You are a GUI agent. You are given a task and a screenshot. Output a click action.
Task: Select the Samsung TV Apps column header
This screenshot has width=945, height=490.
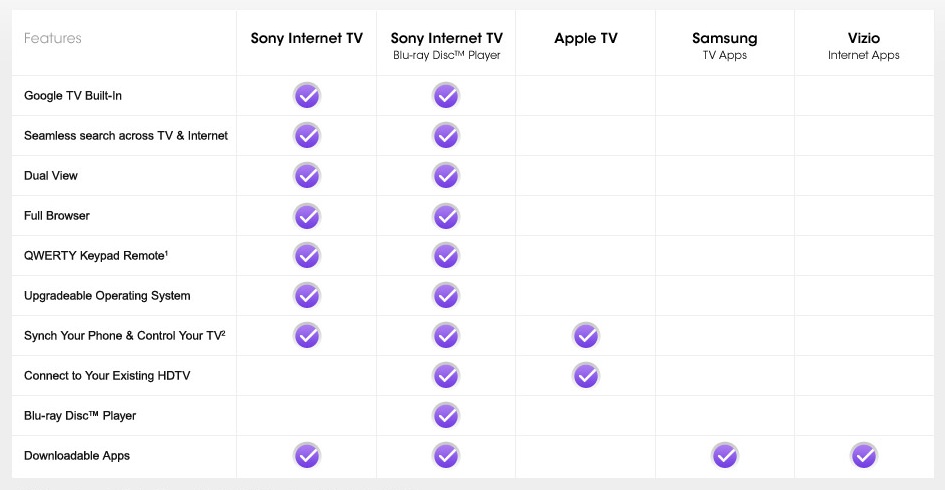coord(724,46)
